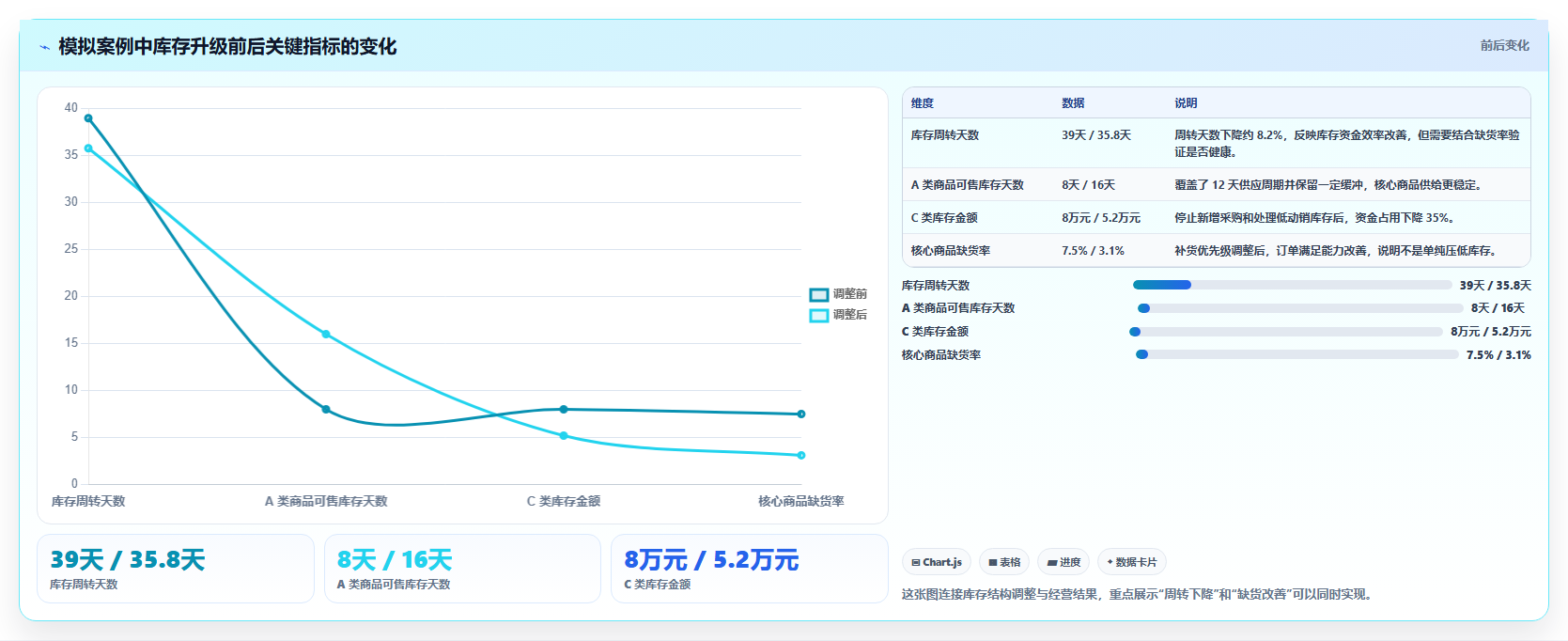Click the 调整前 point at C 类库存金额

[564, 410]
